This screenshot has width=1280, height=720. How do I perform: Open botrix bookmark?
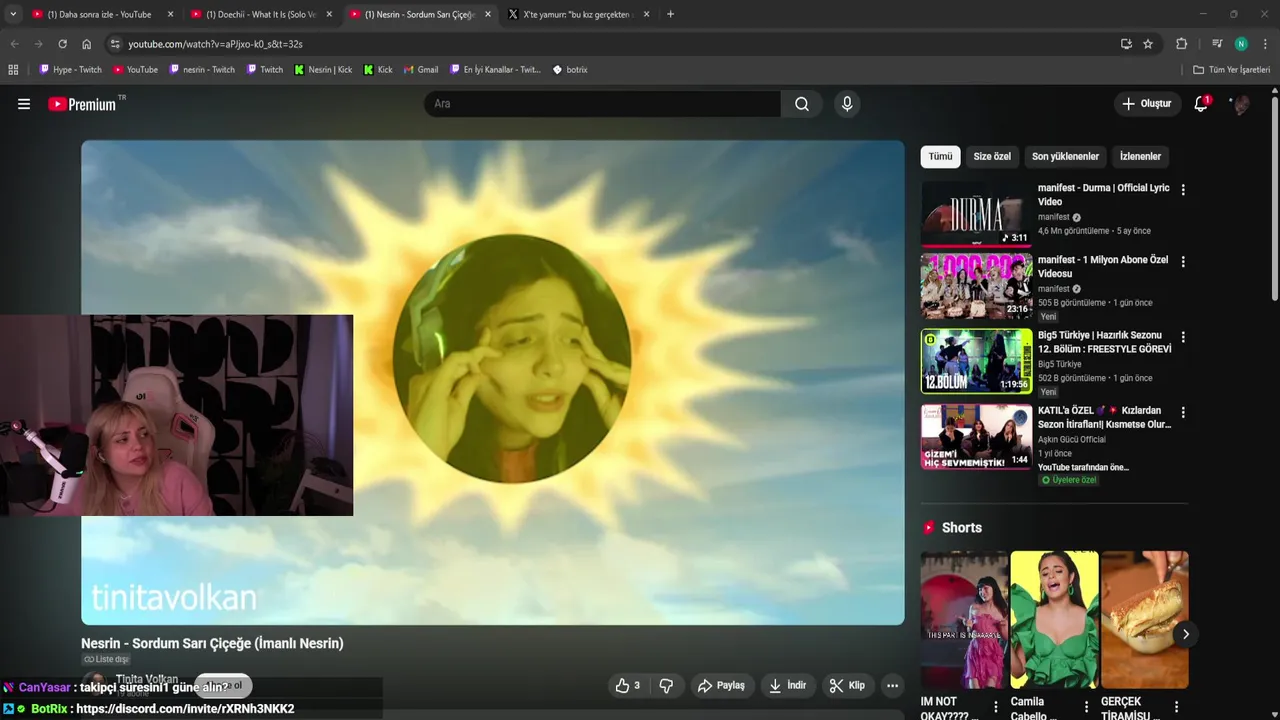(x=570, y=70)
